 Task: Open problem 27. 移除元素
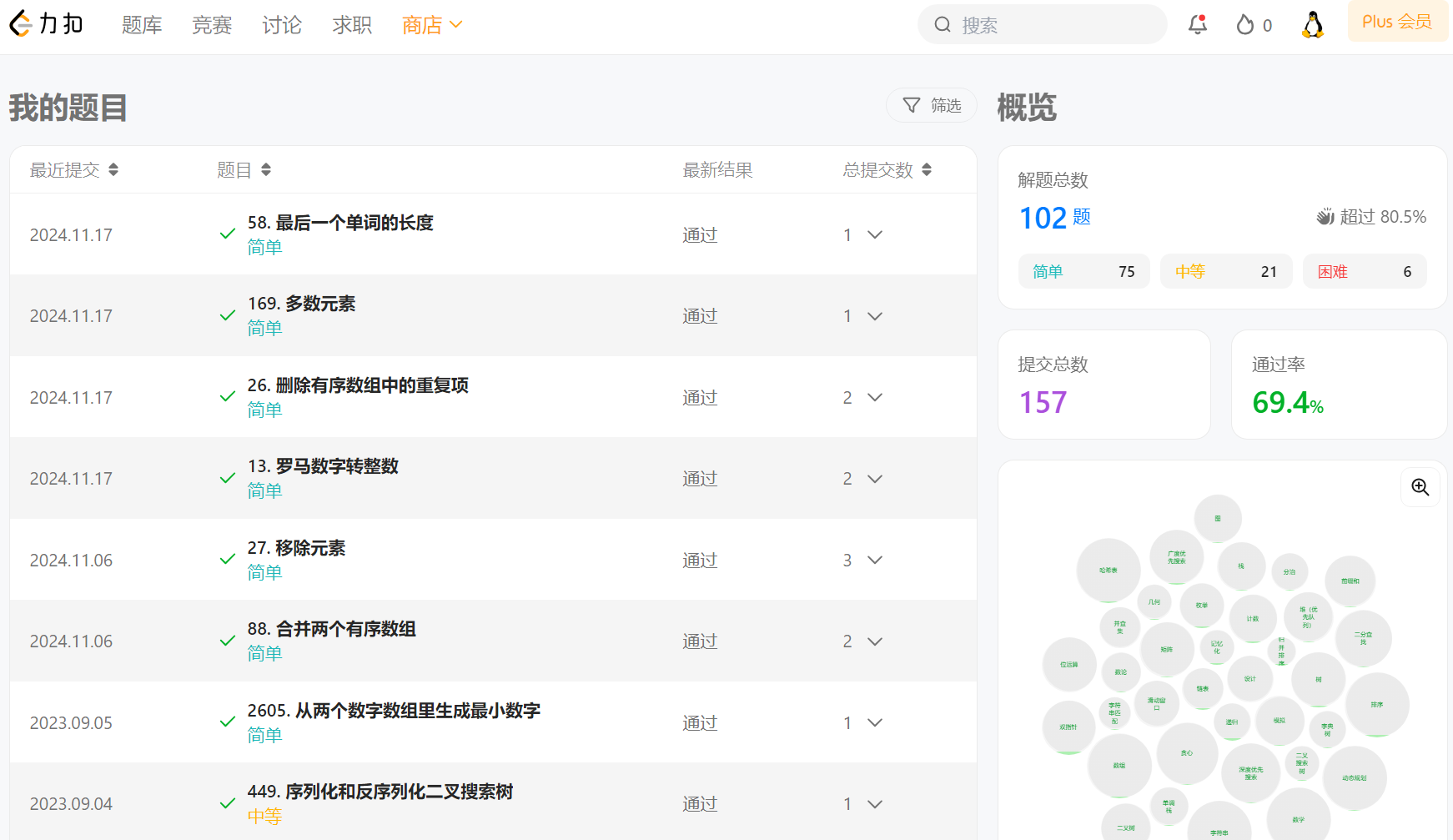(296, 548)
